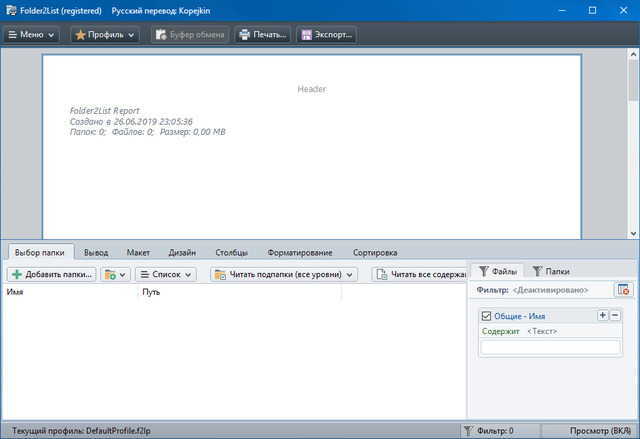The width and height of the screenshot is (640, 439).
Task: Switch to the Вывод tab
Action: (x=96, y=253)
